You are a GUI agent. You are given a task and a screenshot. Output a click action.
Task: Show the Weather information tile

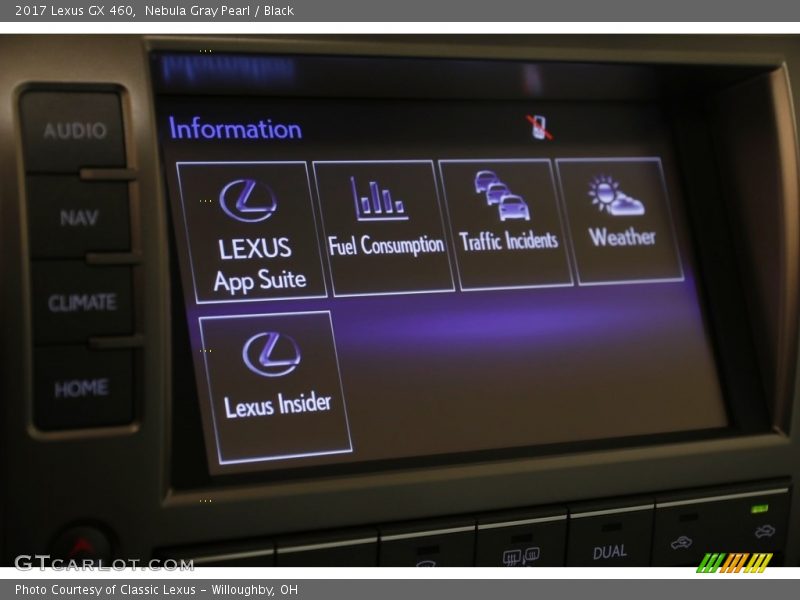coord(620,222)
